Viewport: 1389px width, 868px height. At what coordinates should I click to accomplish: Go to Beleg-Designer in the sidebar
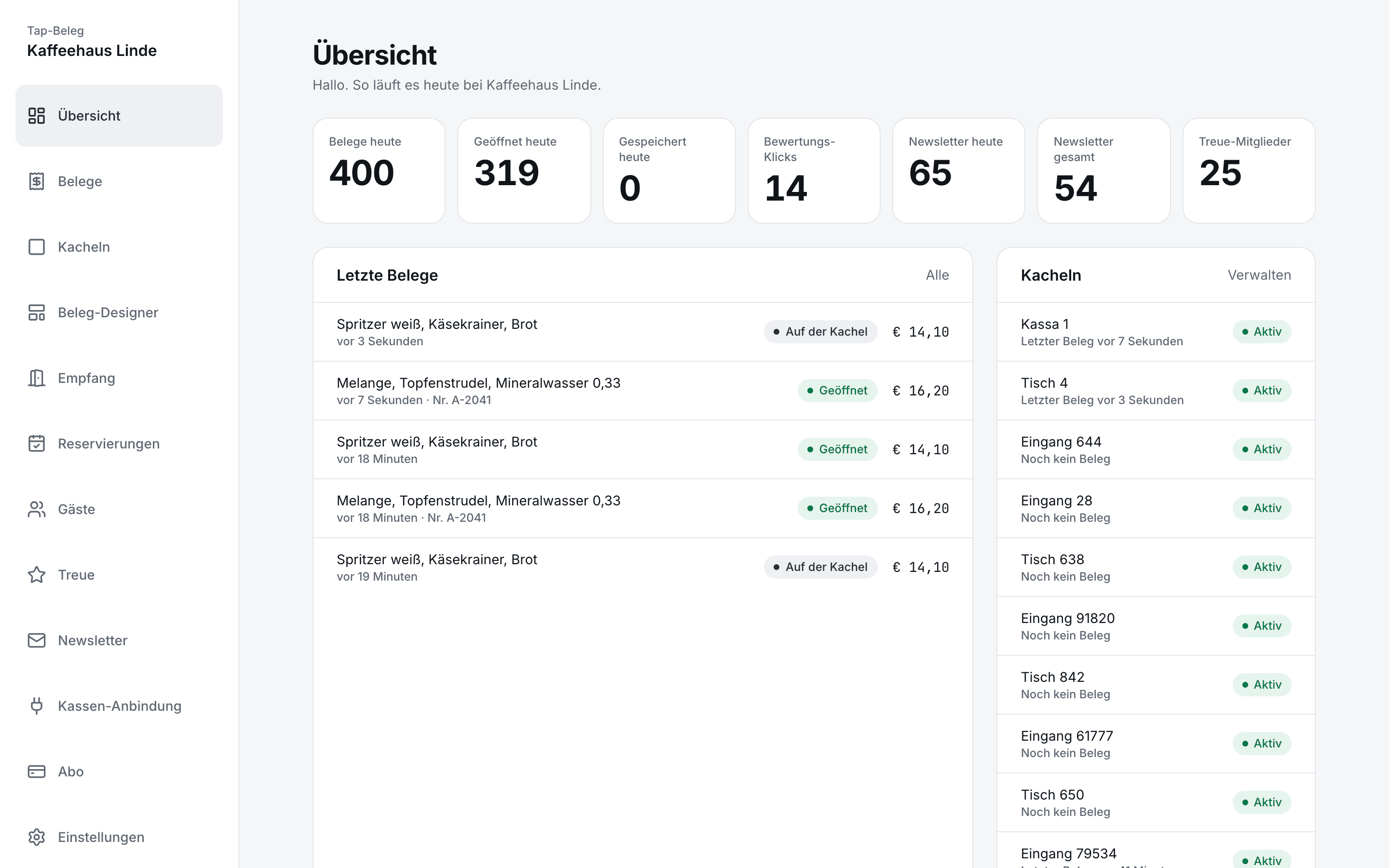click(119, 313)
